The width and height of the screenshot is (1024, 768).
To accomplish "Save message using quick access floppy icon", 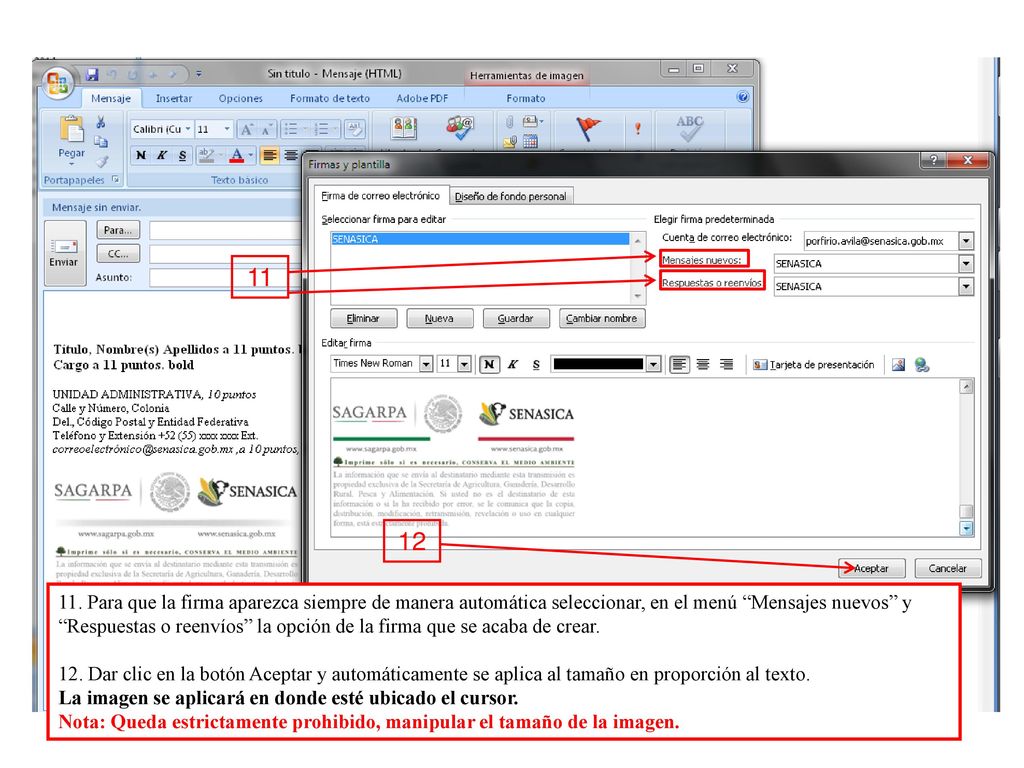I will point(92,74).
